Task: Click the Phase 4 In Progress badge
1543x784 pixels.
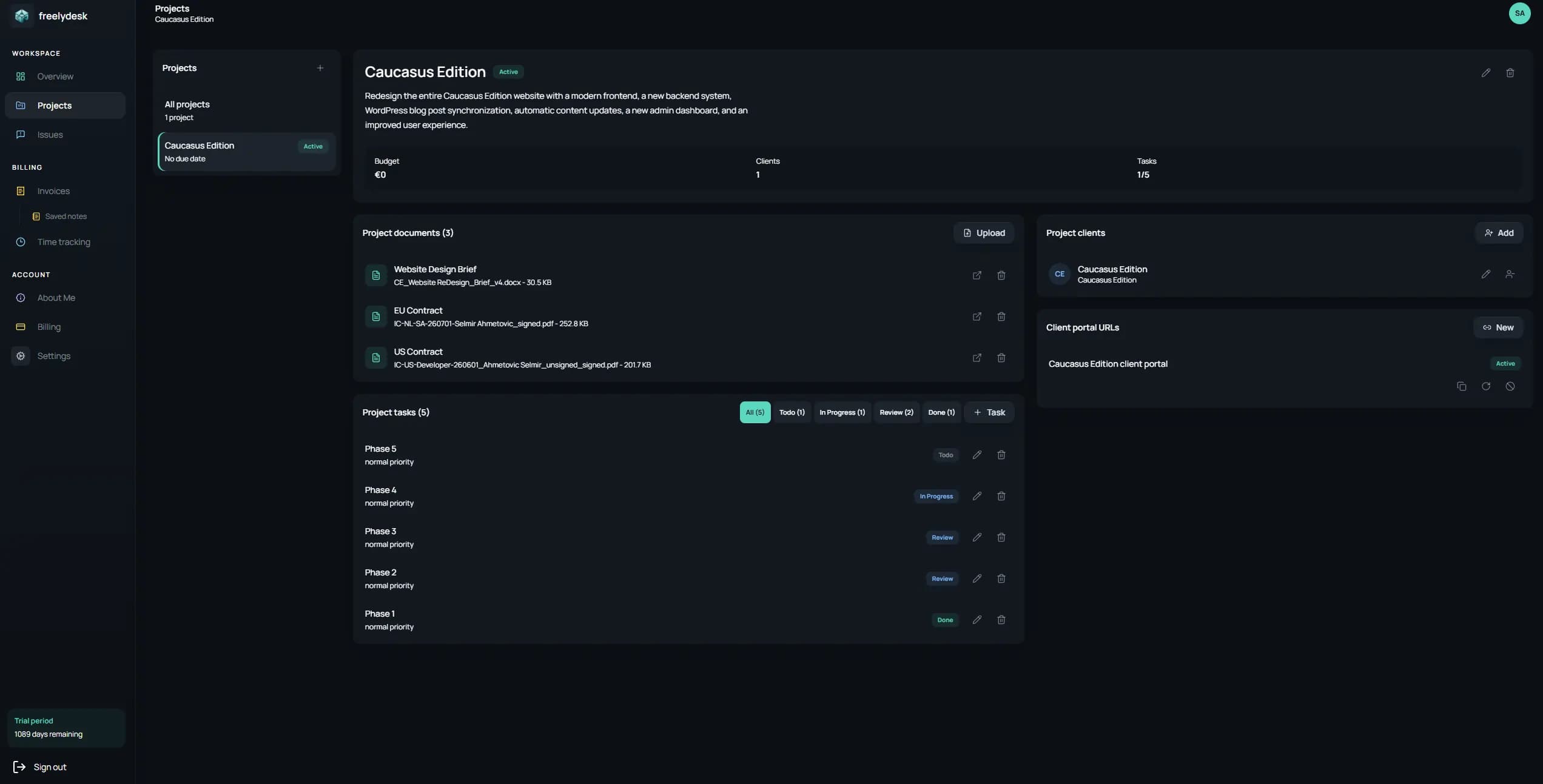Action: [x=936, y=496]
